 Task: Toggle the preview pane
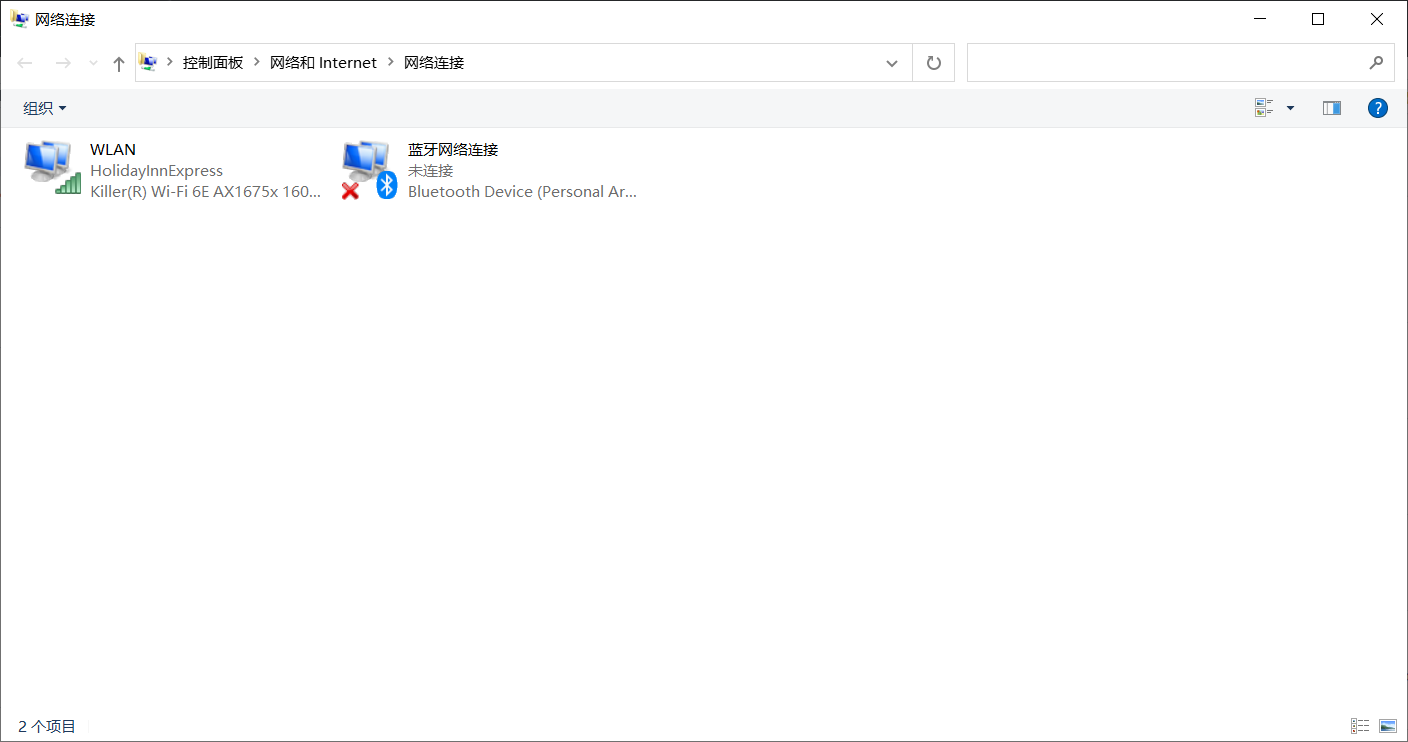(x=1331, y=107)
